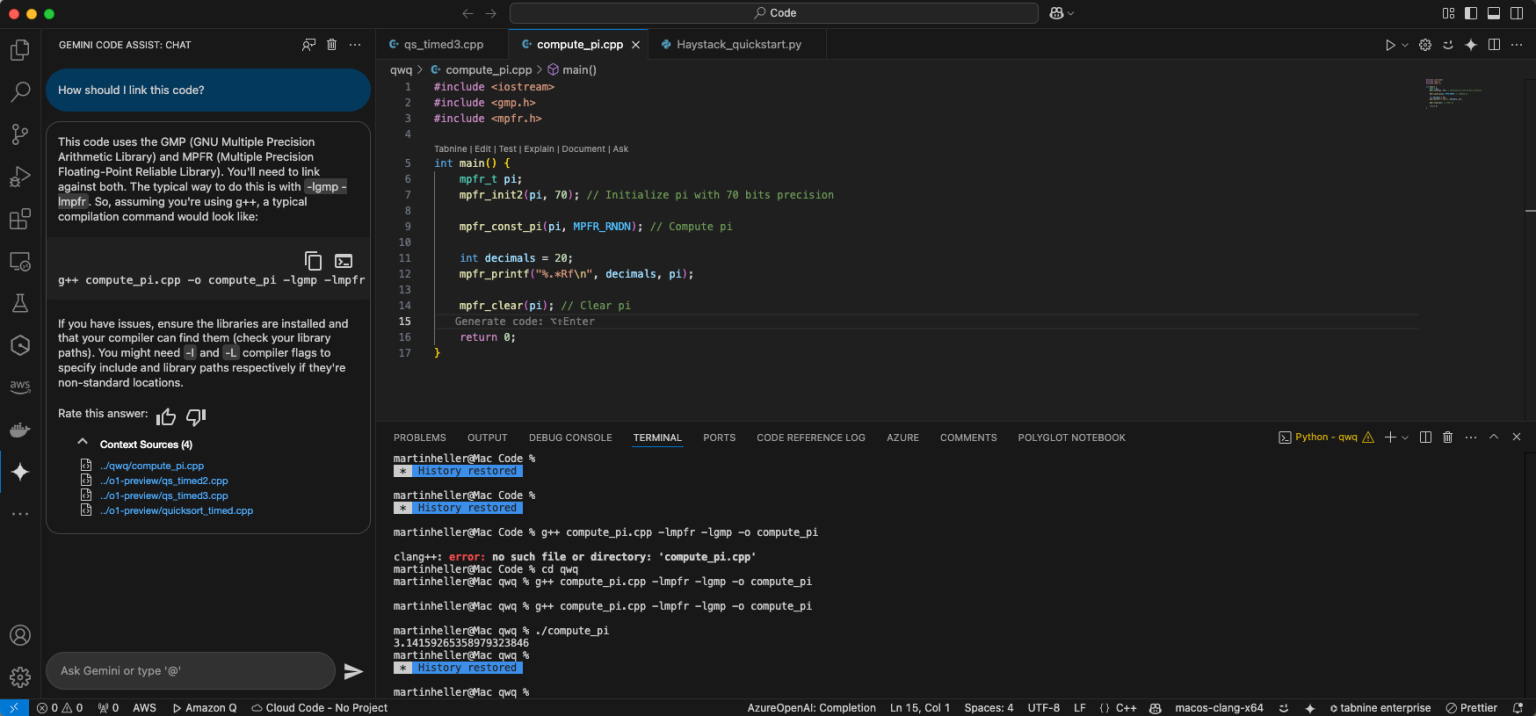Switch to the qs_timed3.cpp tab
The height and width of the screenshot is (716, 1536).
tap(442, 44)
